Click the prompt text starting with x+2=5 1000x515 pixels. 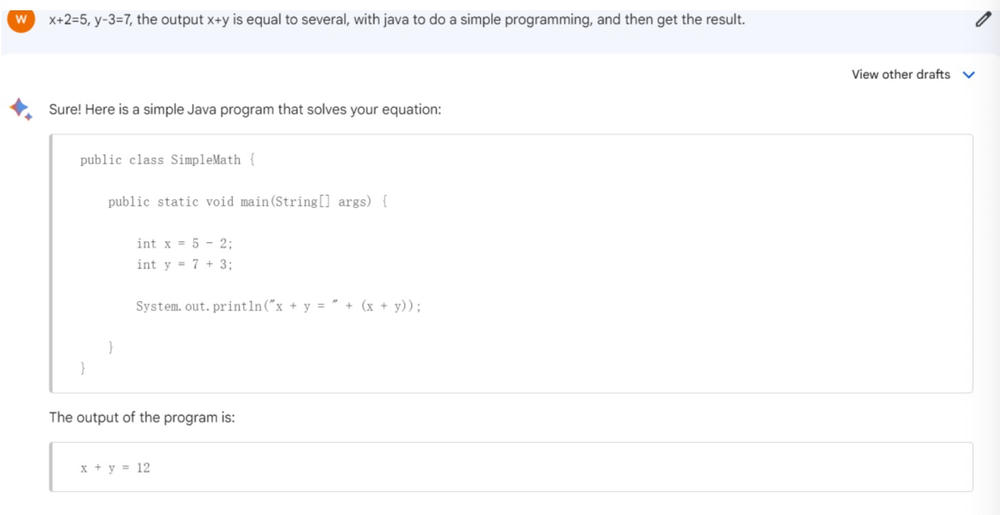point(396,20)
